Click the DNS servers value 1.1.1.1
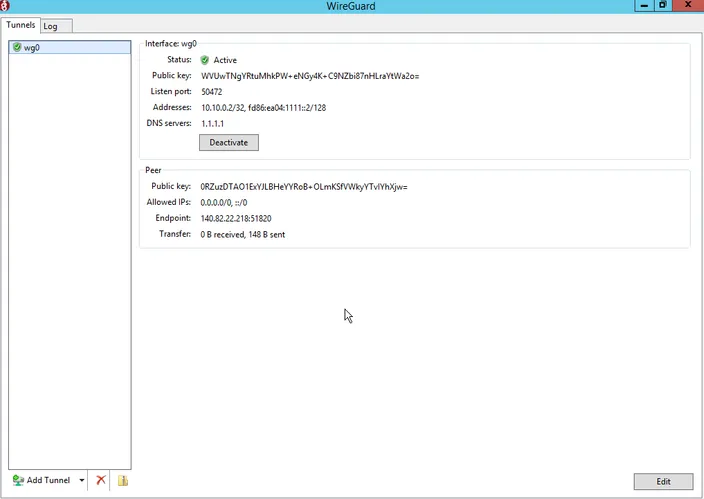This screenshot has width=704, height=499. click(x=212, y=124)
